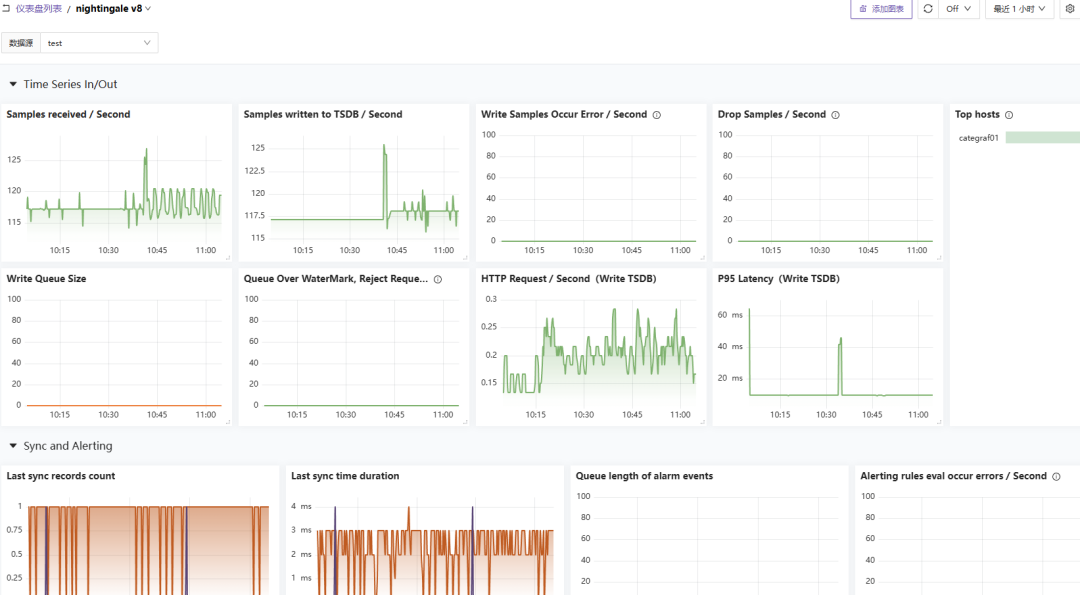Click resize handle of Write Queue Size panel
The width and height of the screenshot is (1080, 595).
pyautogui.click(x=228, y=422)
